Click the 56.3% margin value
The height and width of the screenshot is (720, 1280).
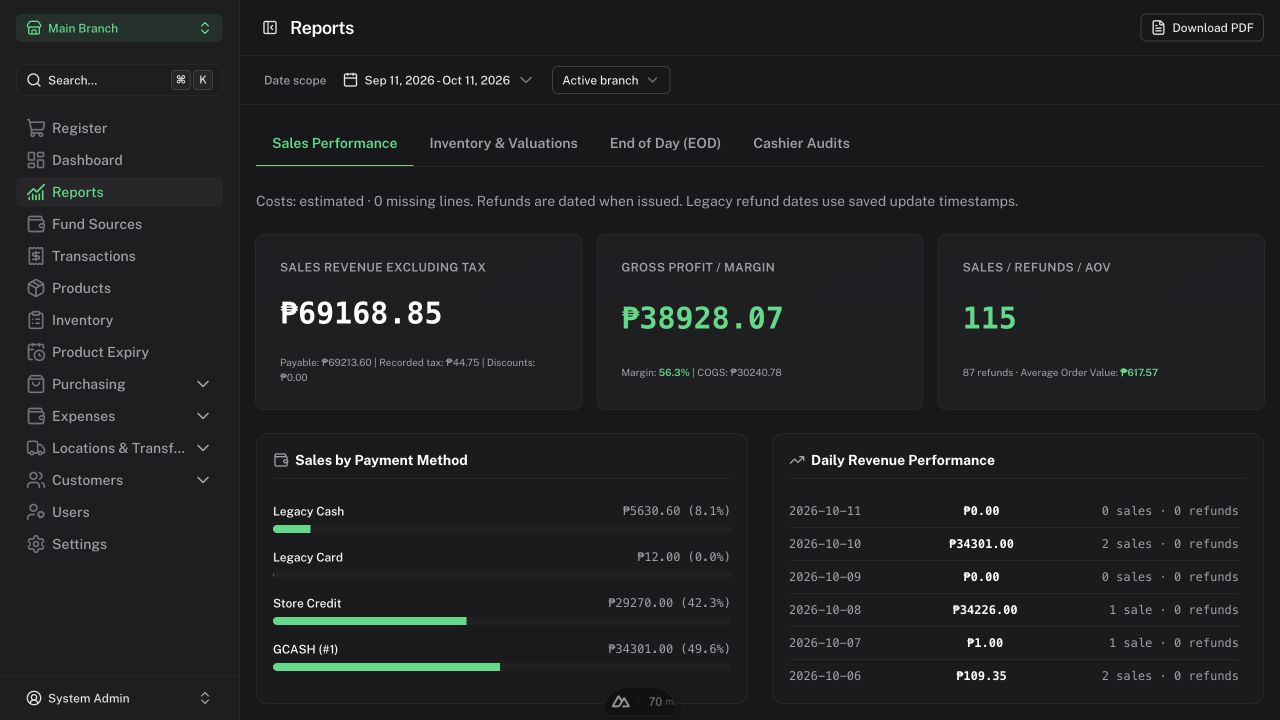coord(674,372)
